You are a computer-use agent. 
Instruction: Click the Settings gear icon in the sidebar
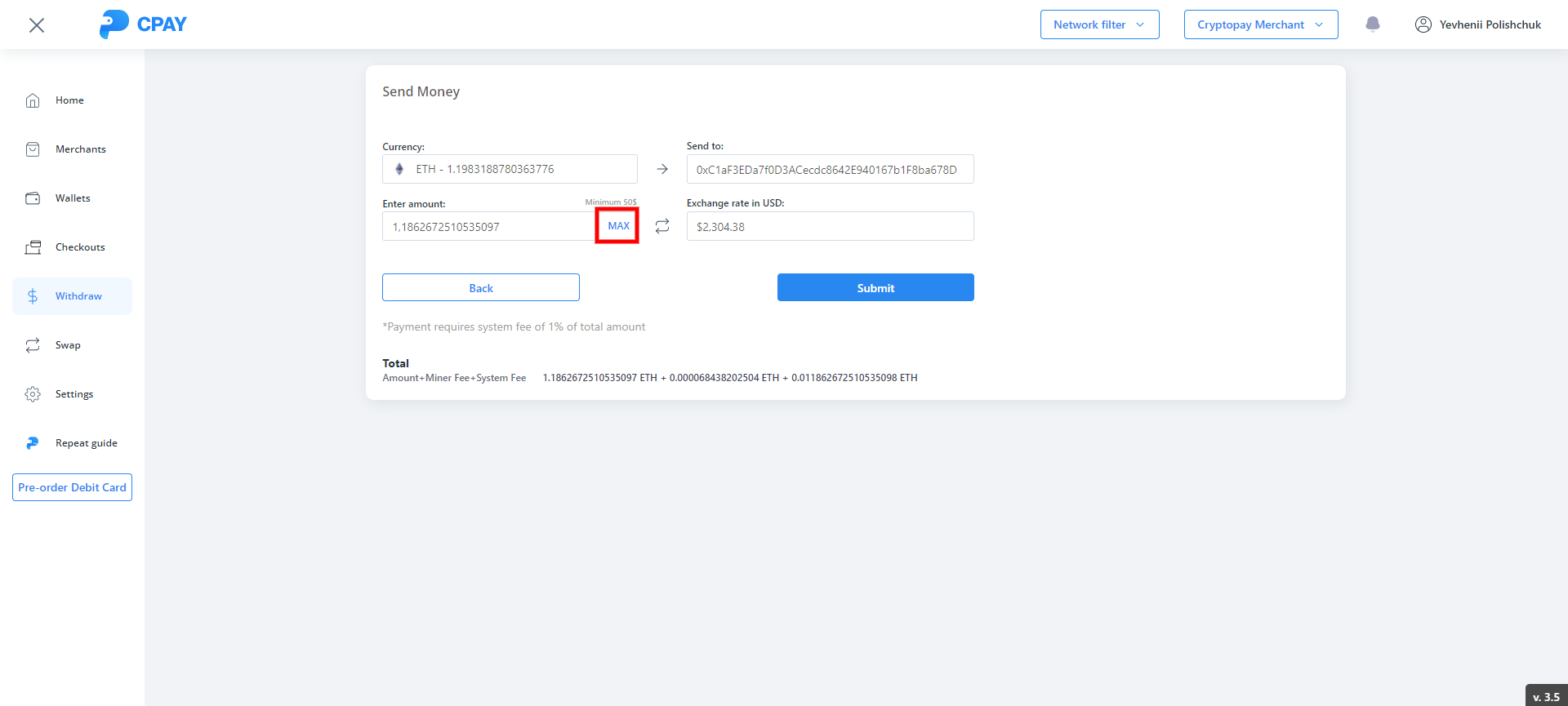pyautogui.click(x=33, y=394)
